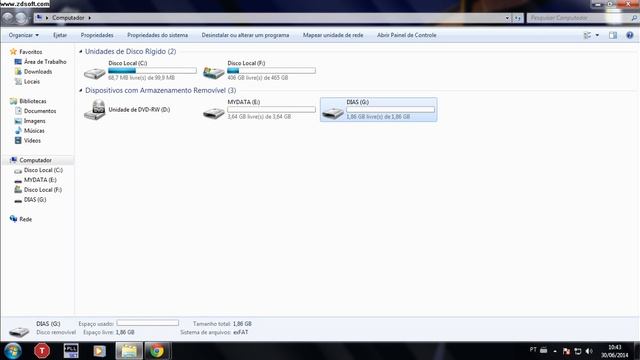Collapse Dispositivos com Armazenamento Removível group
The width and height of the screenshot is (640, 360).
pyautogui.click(x=81, y=90)
